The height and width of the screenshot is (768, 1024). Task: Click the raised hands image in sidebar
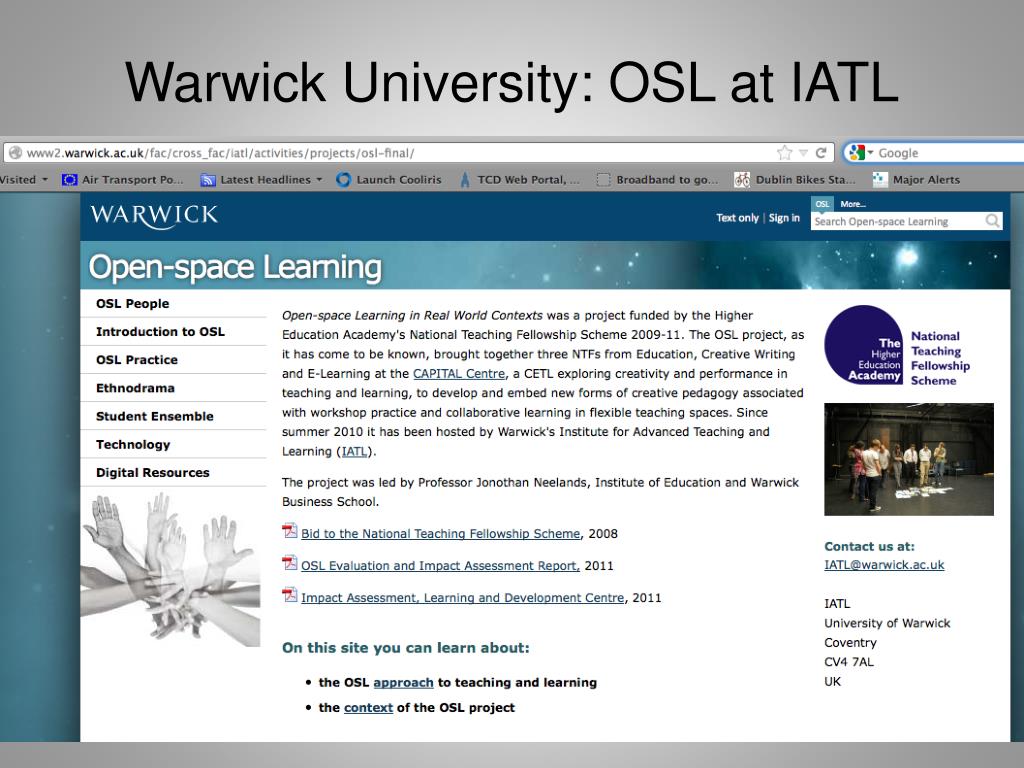pyautogui.click(x=171, y=568)
